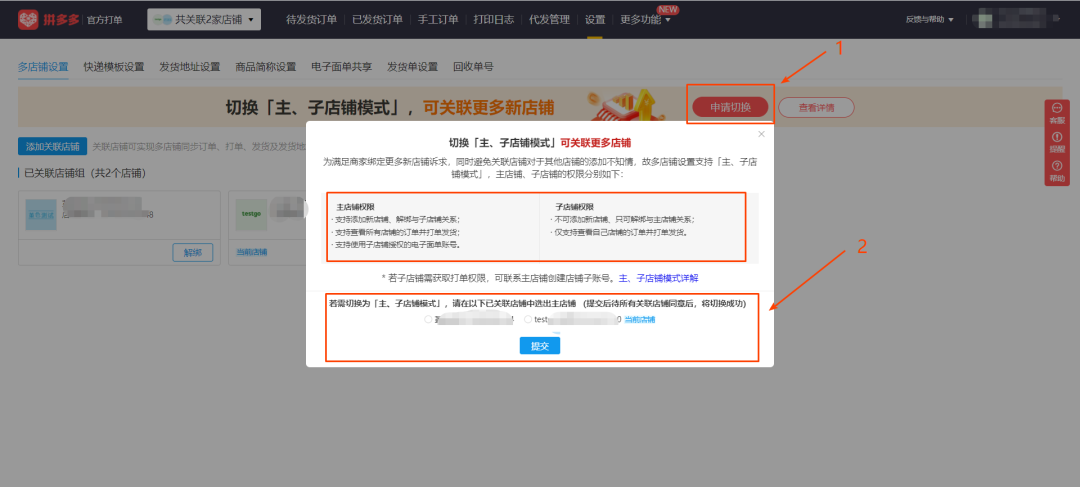Expand the 共关联2家店铺 store dropdown
The width and height of the screenshot is (1080, 487).
(x=204, y=20)
